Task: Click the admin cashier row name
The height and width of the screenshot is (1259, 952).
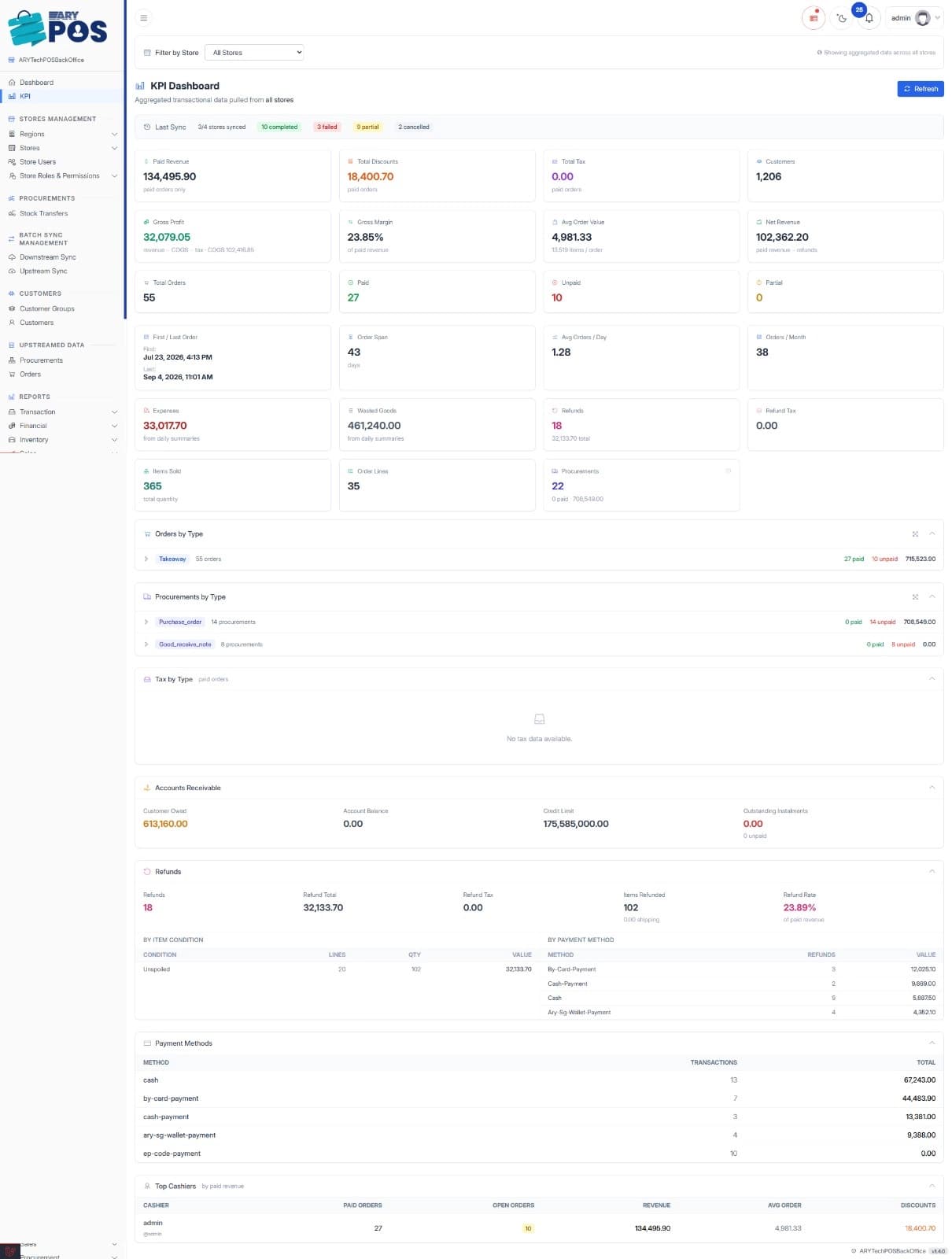Action: tap(153, 1223)
